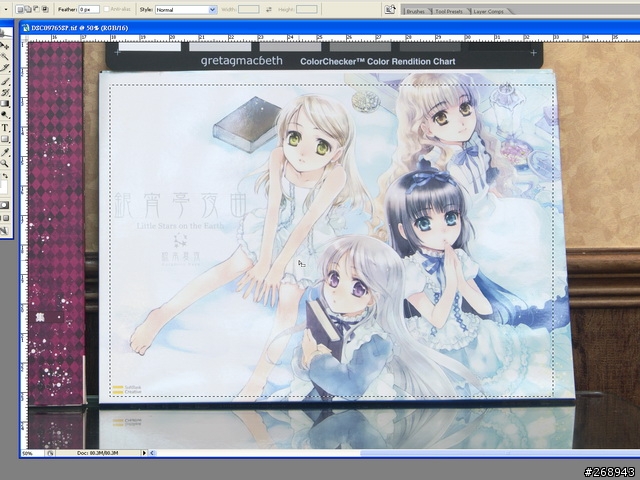Open the Brushes palette tab
Viewport: 640px width, 480px height.
(x=416, y=11)
